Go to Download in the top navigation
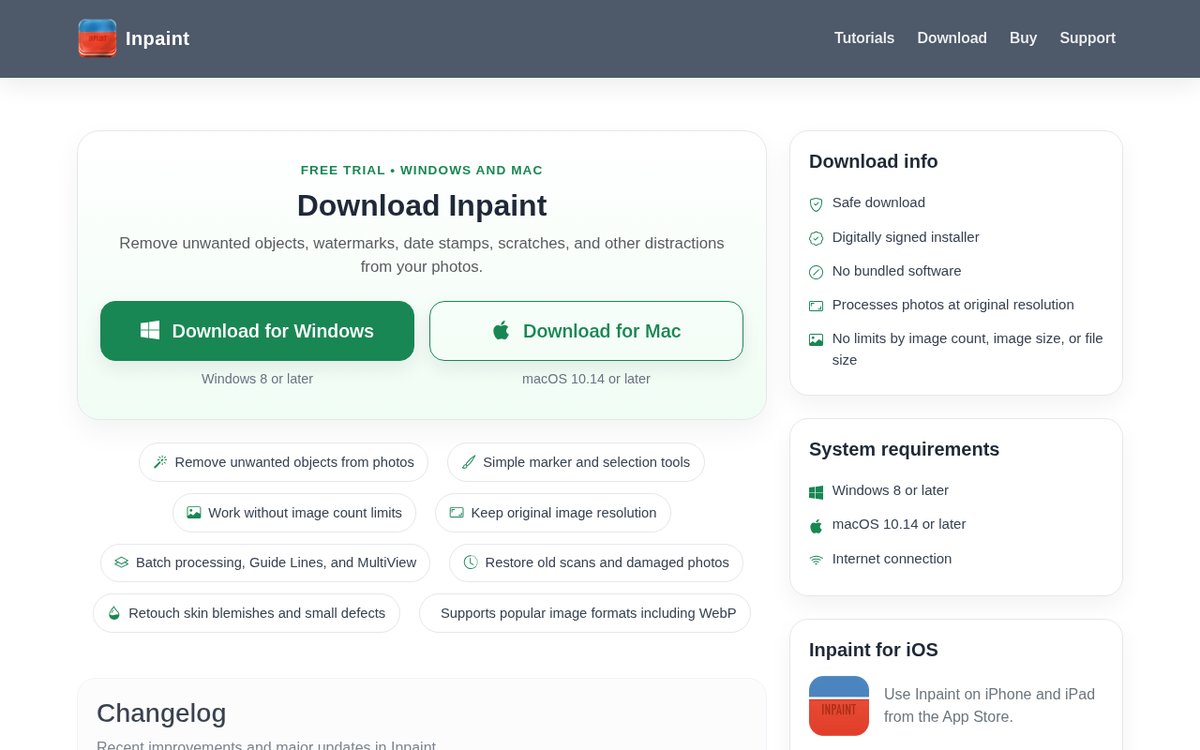Viewport: 1200px width, 750px height. [952, 38]
